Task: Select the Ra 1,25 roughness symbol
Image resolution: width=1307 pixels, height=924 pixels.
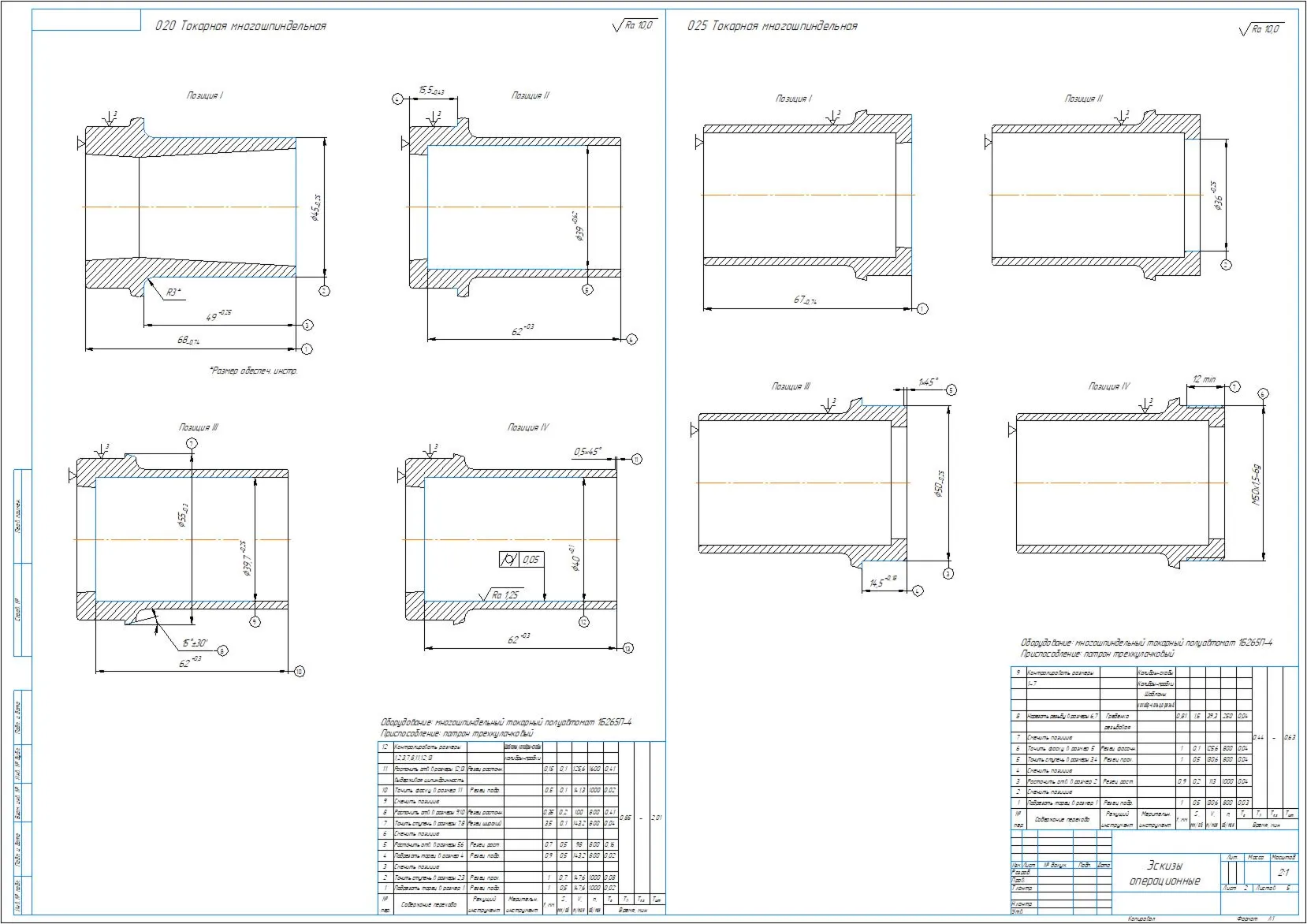Action: pyautogui.click(x=500, y=594)
